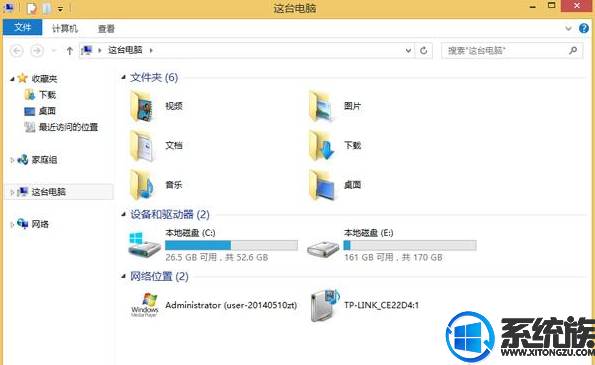
Task: Click the window system icon in title bar
Action: (x=8, y=8)
